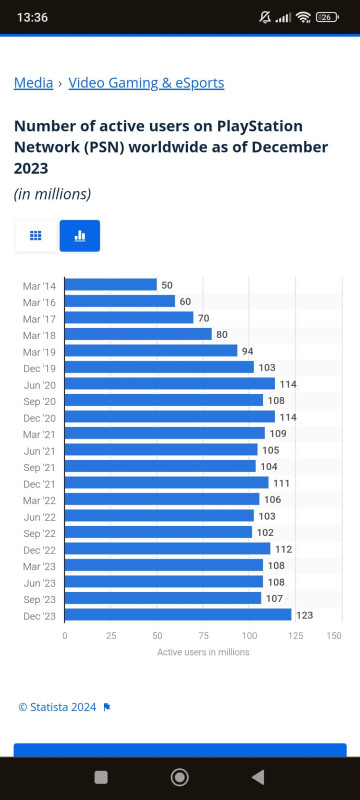Viewport: 360px width, 800px height.
Task: Select the bar chart view icon
Action: [x=80, y=236]
